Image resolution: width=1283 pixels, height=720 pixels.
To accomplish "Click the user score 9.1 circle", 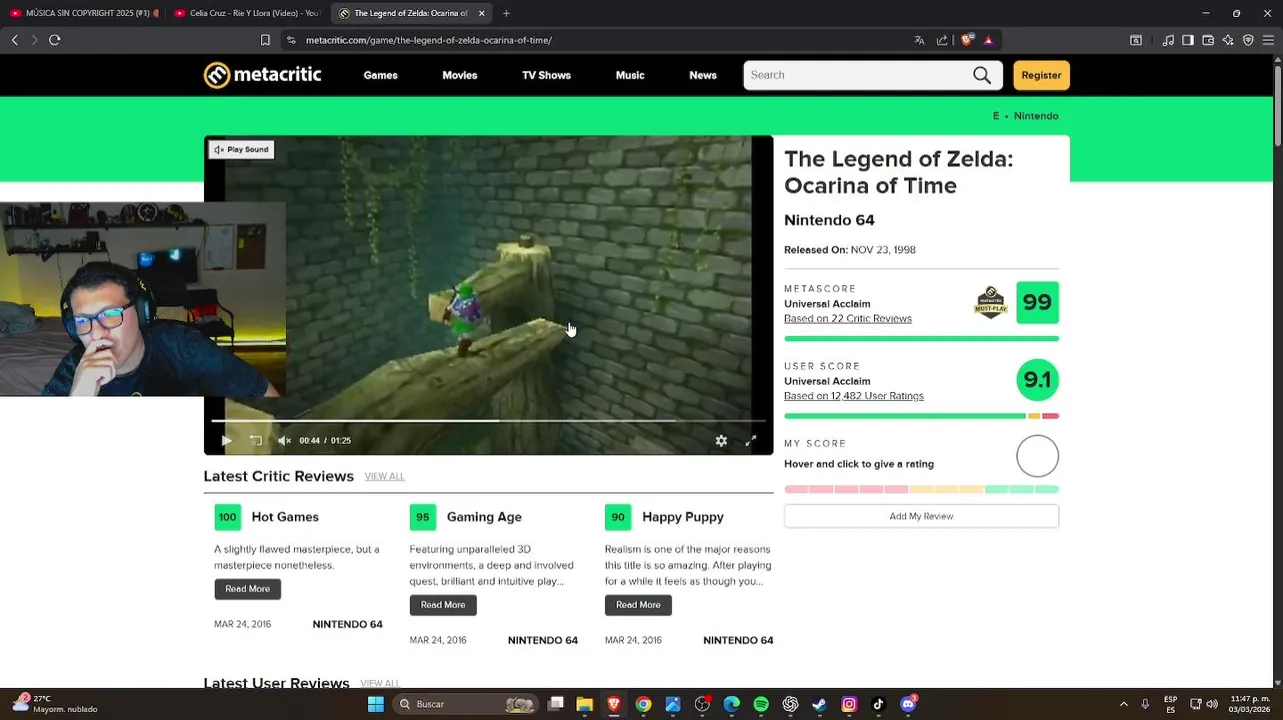I will click(x=1037, y=380).
